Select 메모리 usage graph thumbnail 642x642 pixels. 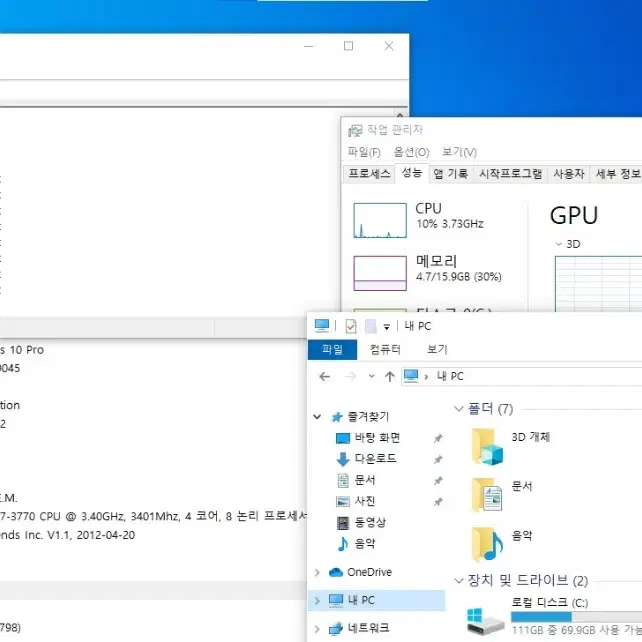[x=380, y=273]
